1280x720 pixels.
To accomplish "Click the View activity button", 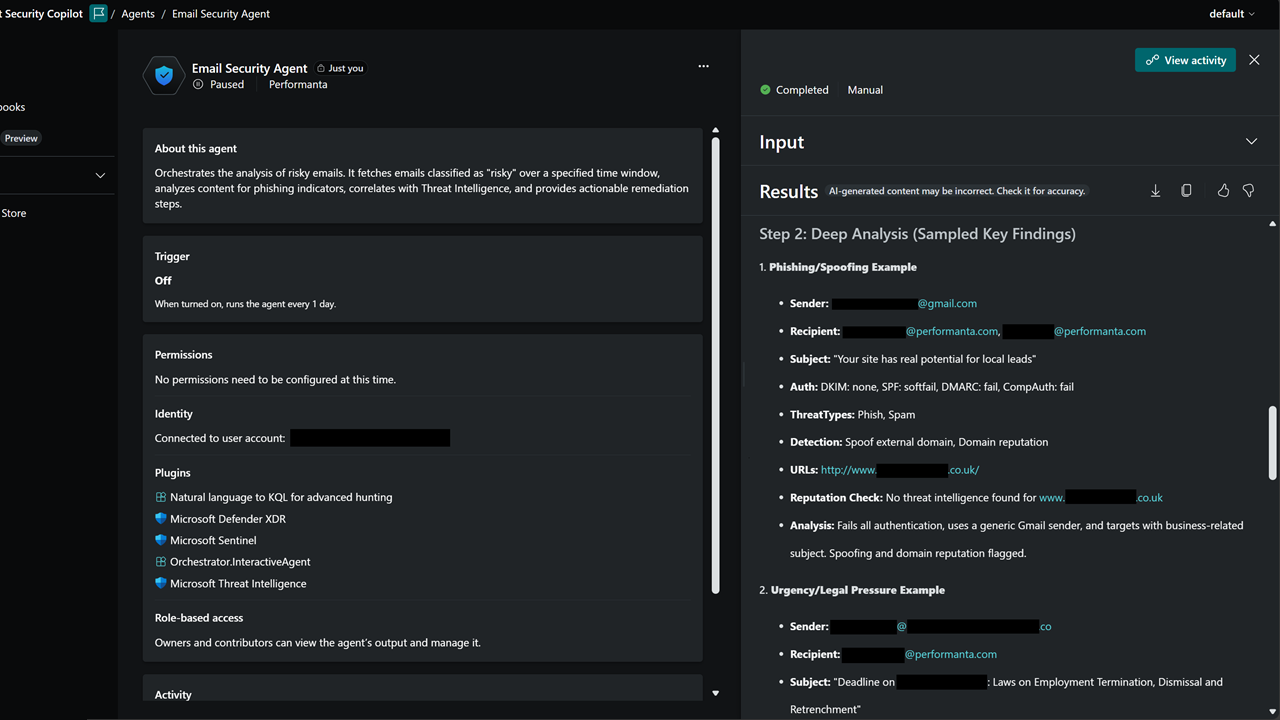I will [x=1186, y=60].
